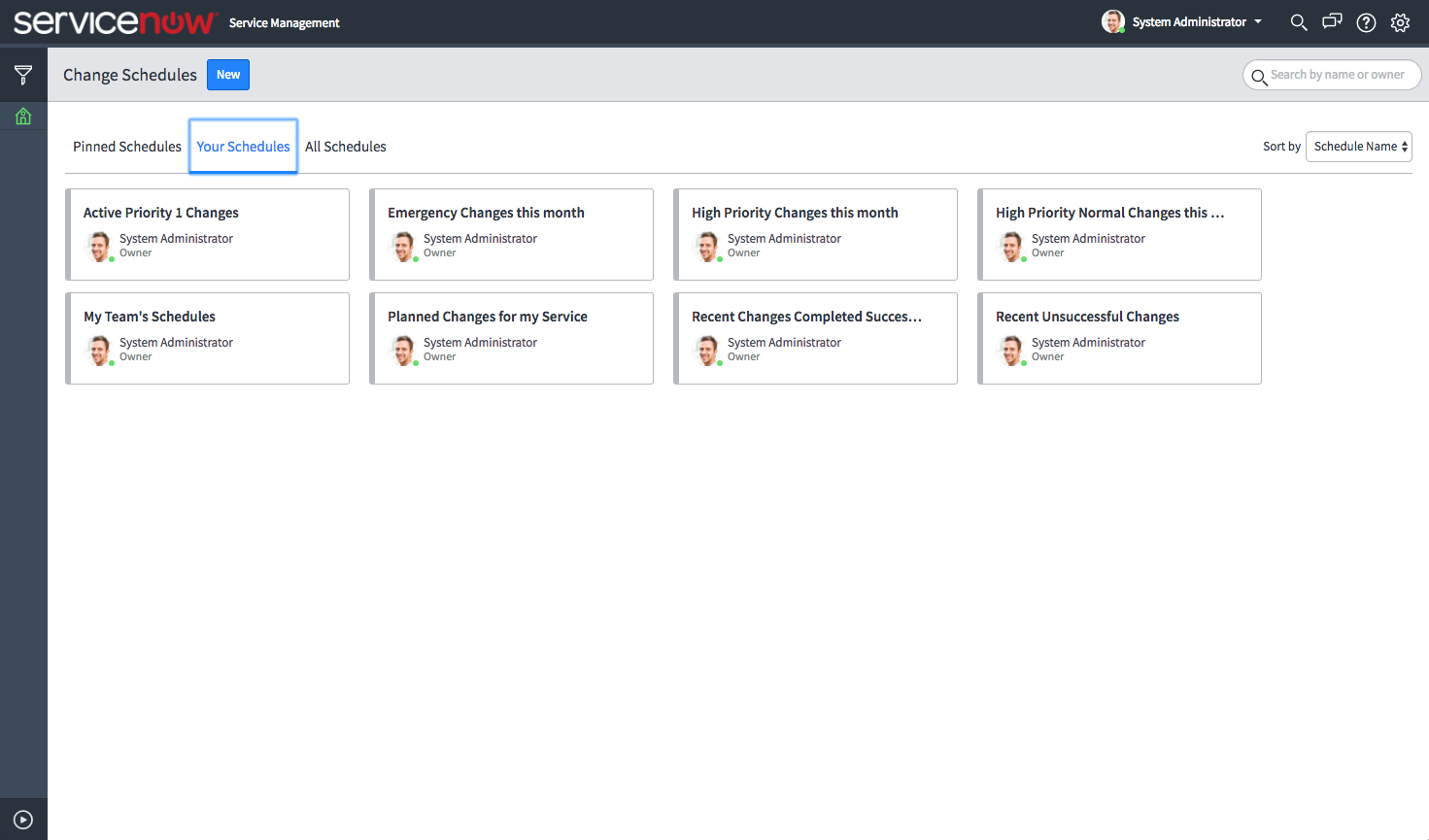Click the play button icon at bottom left
Image resolution: width=1429 pixels, height=840 pixels.
click(x=23, y=820)
